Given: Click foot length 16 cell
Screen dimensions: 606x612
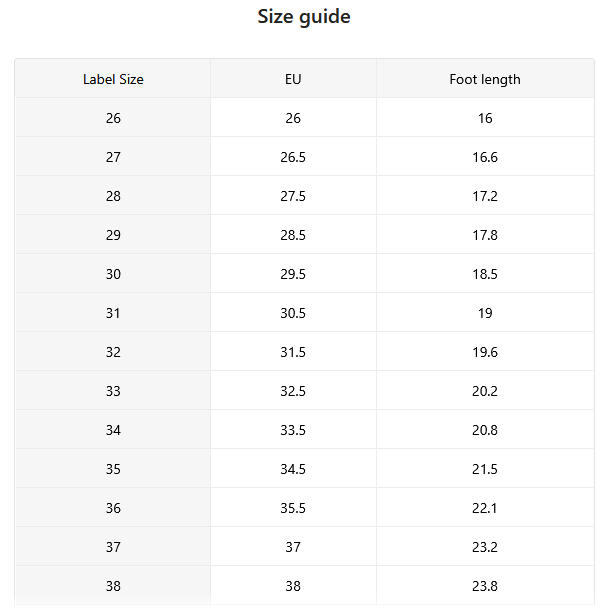Looking at the screenshot, I should (485, 117).
